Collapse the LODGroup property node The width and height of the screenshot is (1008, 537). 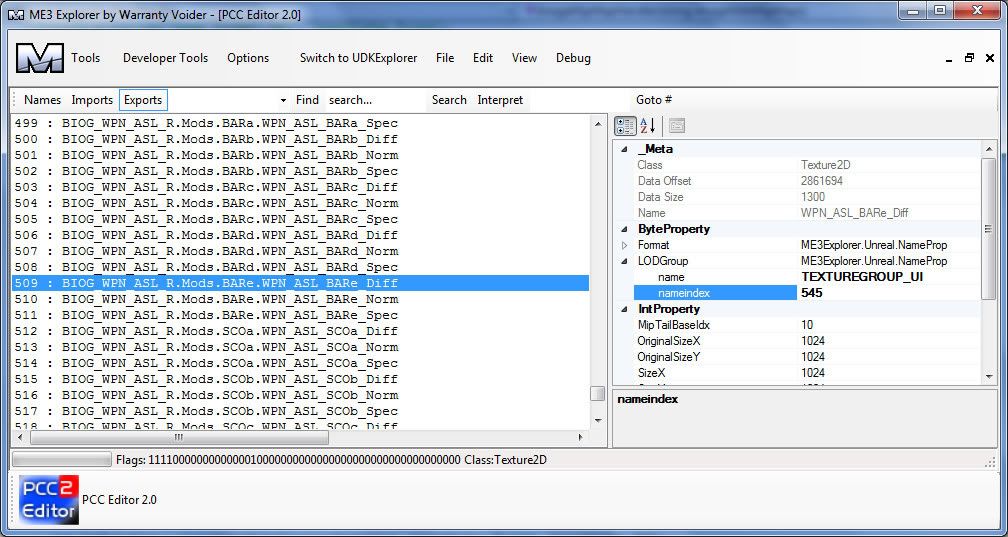624,261
